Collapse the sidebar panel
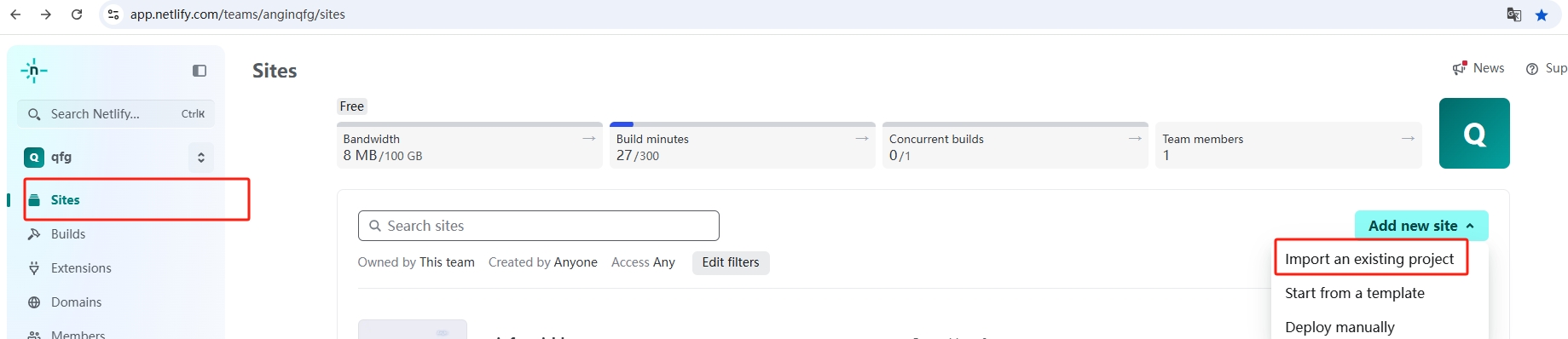 200,71
